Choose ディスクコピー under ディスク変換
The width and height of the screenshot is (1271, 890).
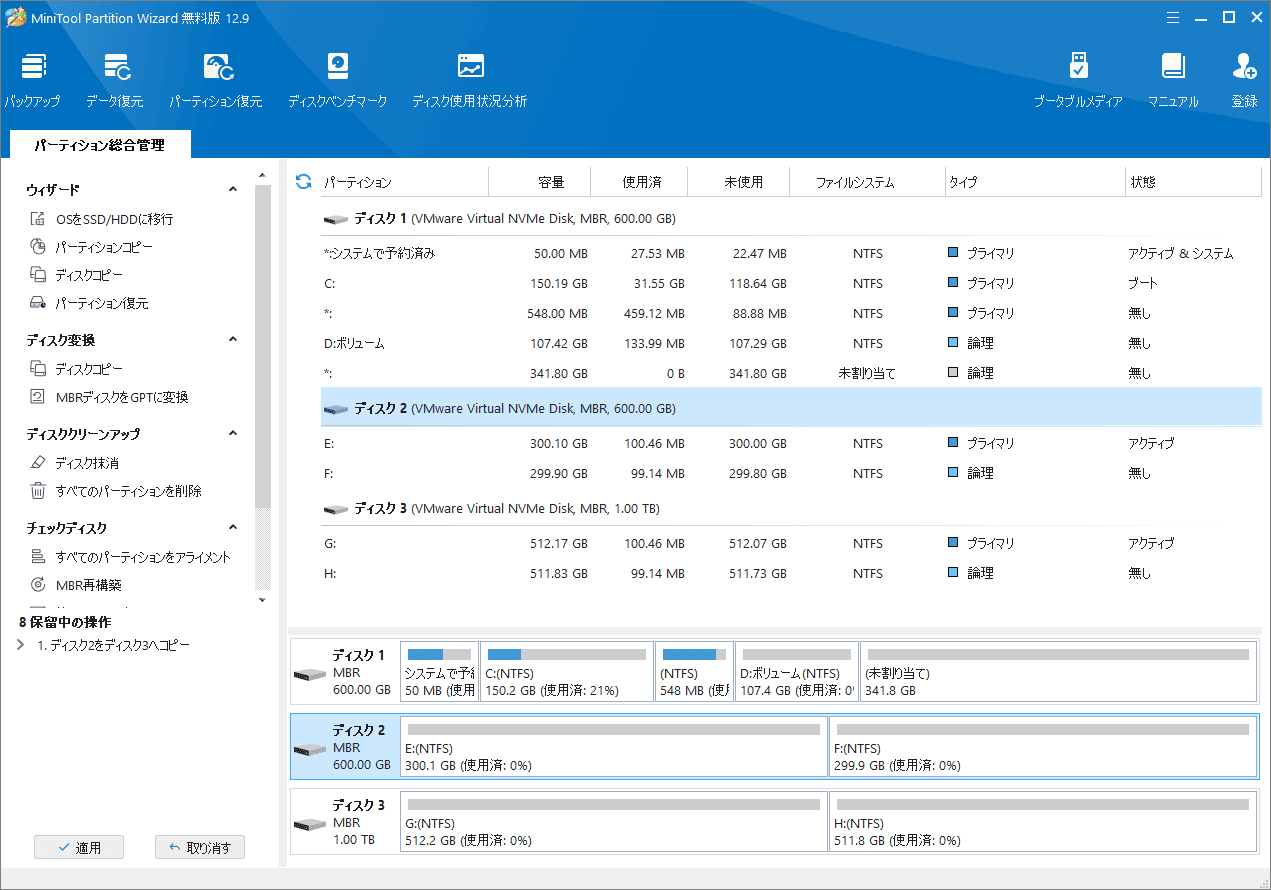click(x=76, y=369)
